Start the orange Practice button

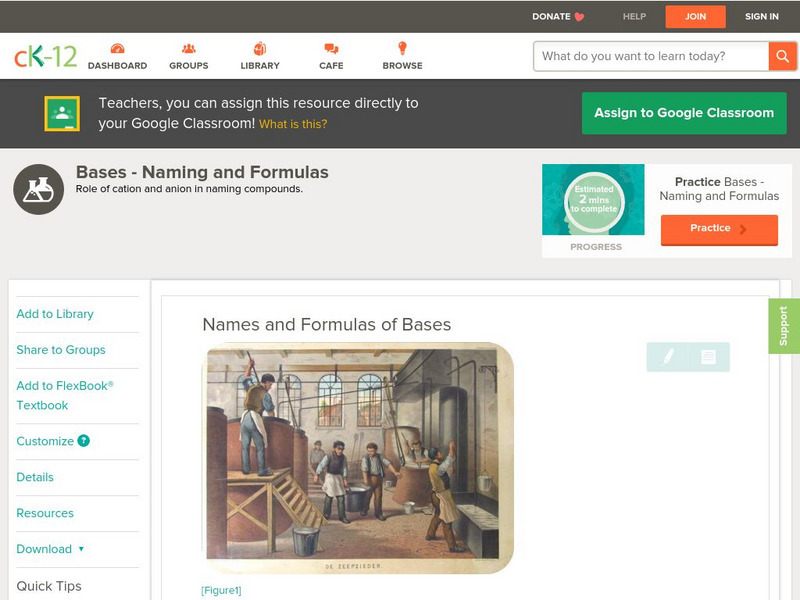(718, 229)
